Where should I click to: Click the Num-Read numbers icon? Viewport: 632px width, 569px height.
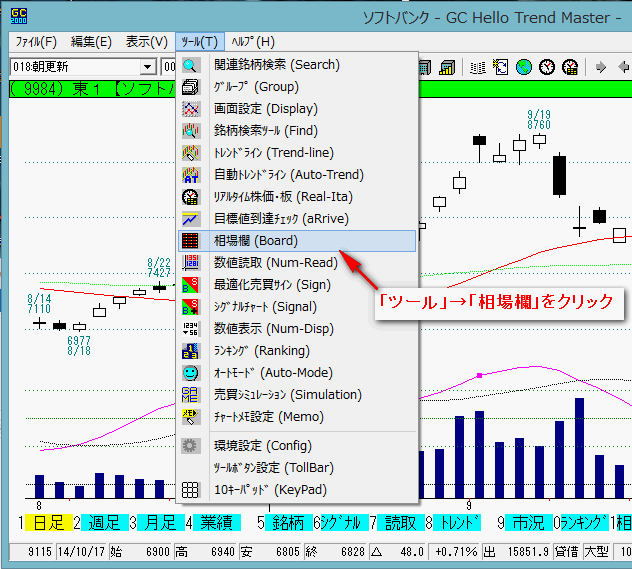(x=190, y=263)
